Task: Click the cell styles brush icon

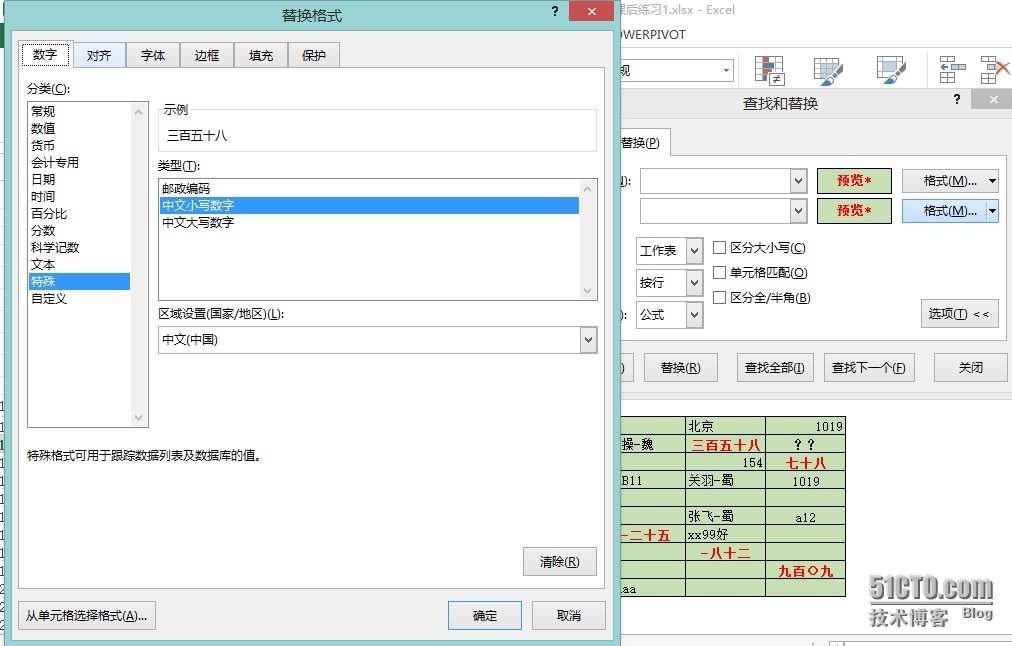Action: tap(891, 70)
